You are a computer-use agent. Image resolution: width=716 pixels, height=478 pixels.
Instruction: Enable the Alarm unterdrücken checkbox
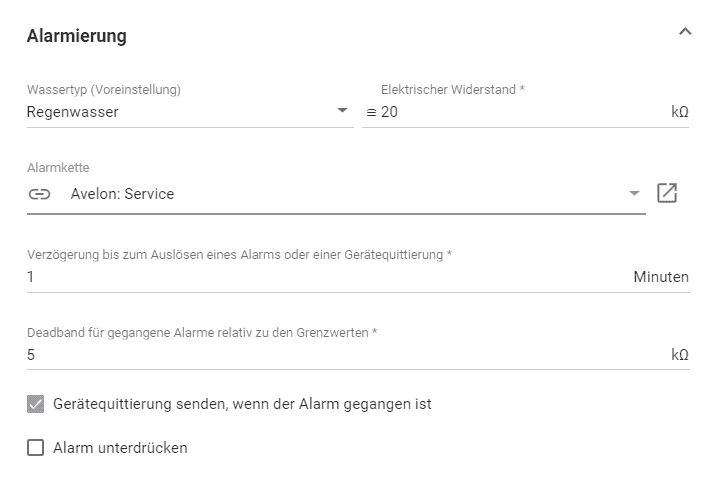(36, 448)
